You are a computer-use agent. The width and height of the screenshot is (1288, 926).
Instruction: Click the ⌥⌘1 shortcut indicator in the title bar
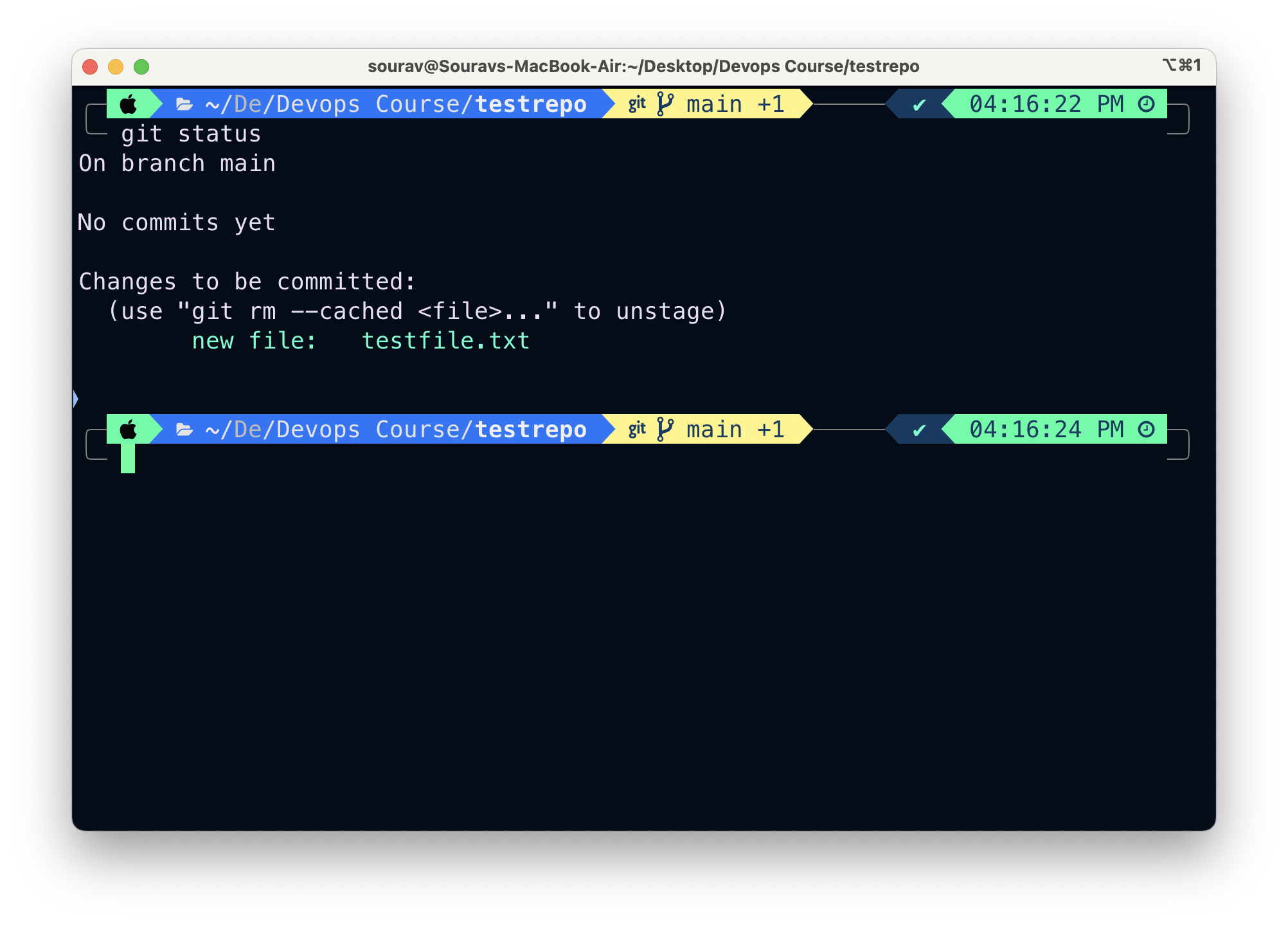(x=1181, y=65)
